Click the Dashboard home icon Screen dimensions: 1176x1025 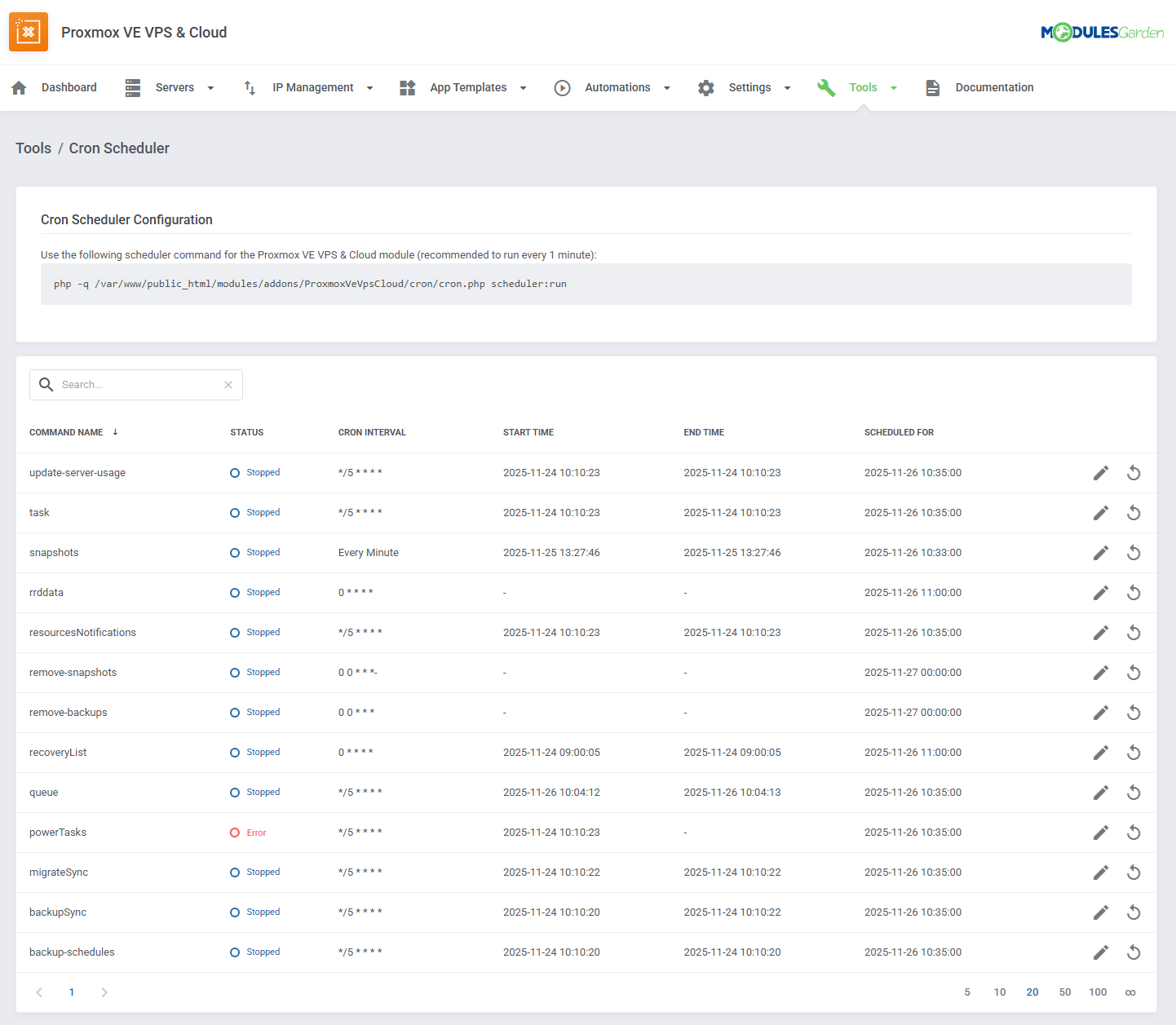(19, 87)
